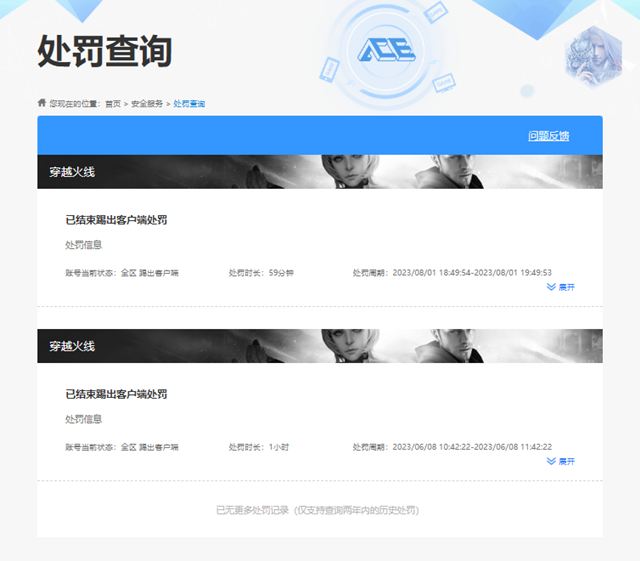Image resolution: width=640 pixels, height=561 pixels.
Task: Click the hexagonal character avatar at top right
Action: (594, 56)
